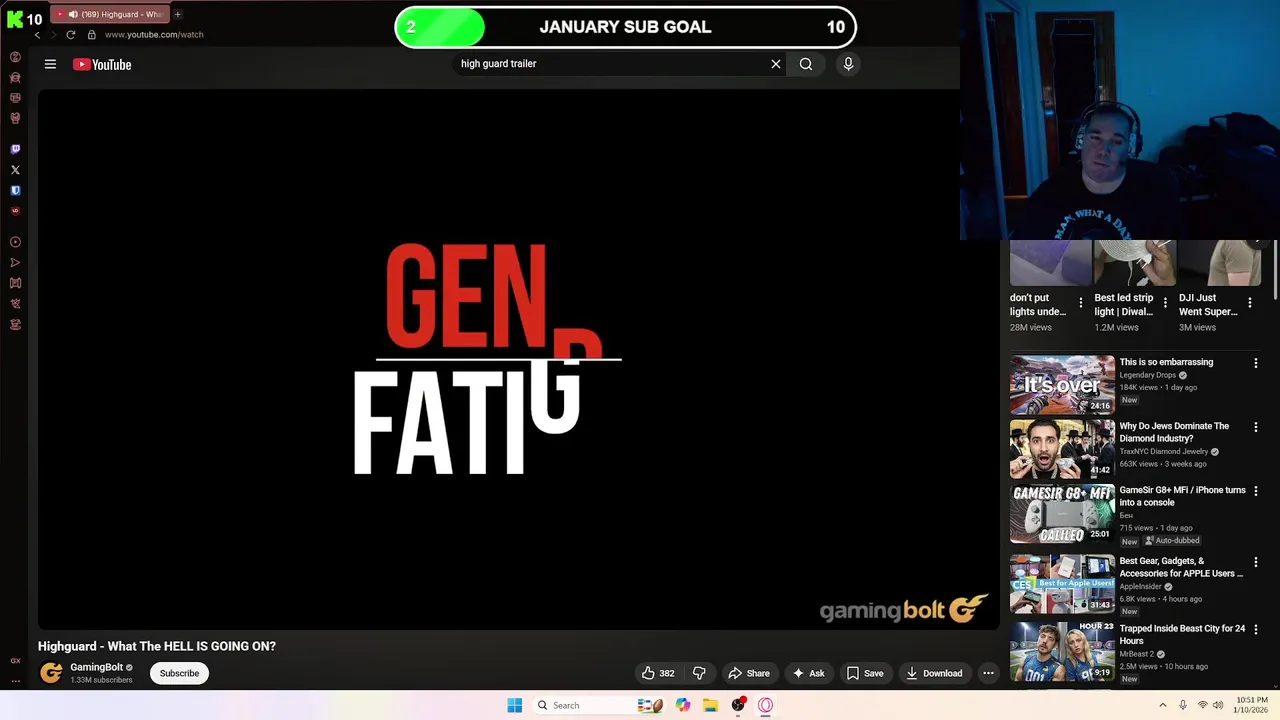Open options for 'Best led strip light' short
The image size is (1280, 720).
[x=1165, y=303]
